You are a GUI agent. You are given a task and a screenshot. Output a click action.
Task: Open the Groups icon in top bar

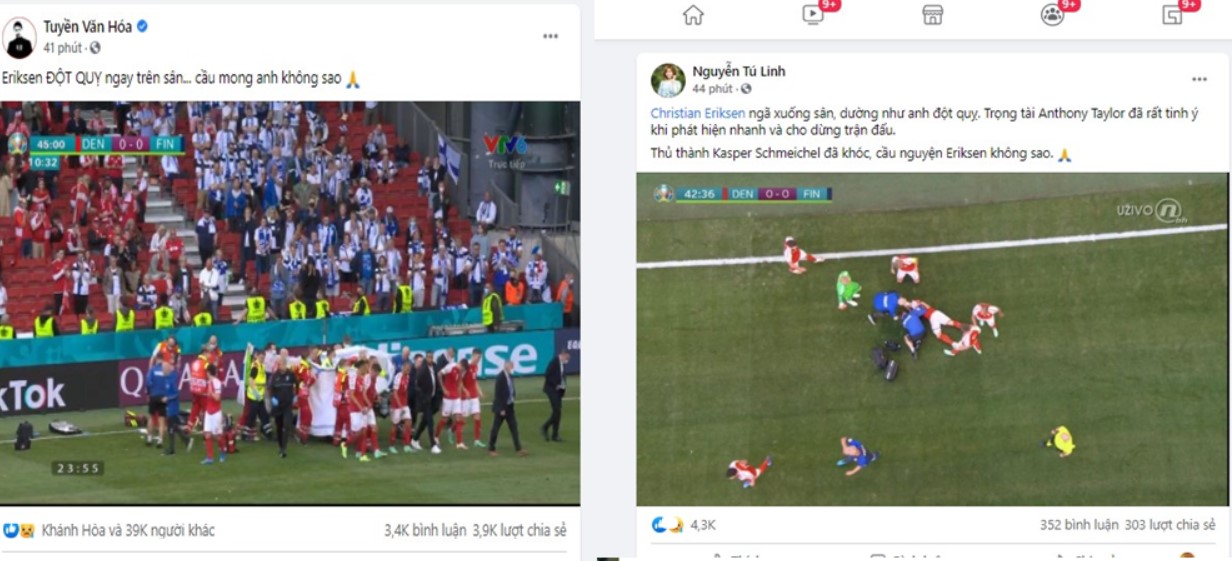click(1052, 14)
